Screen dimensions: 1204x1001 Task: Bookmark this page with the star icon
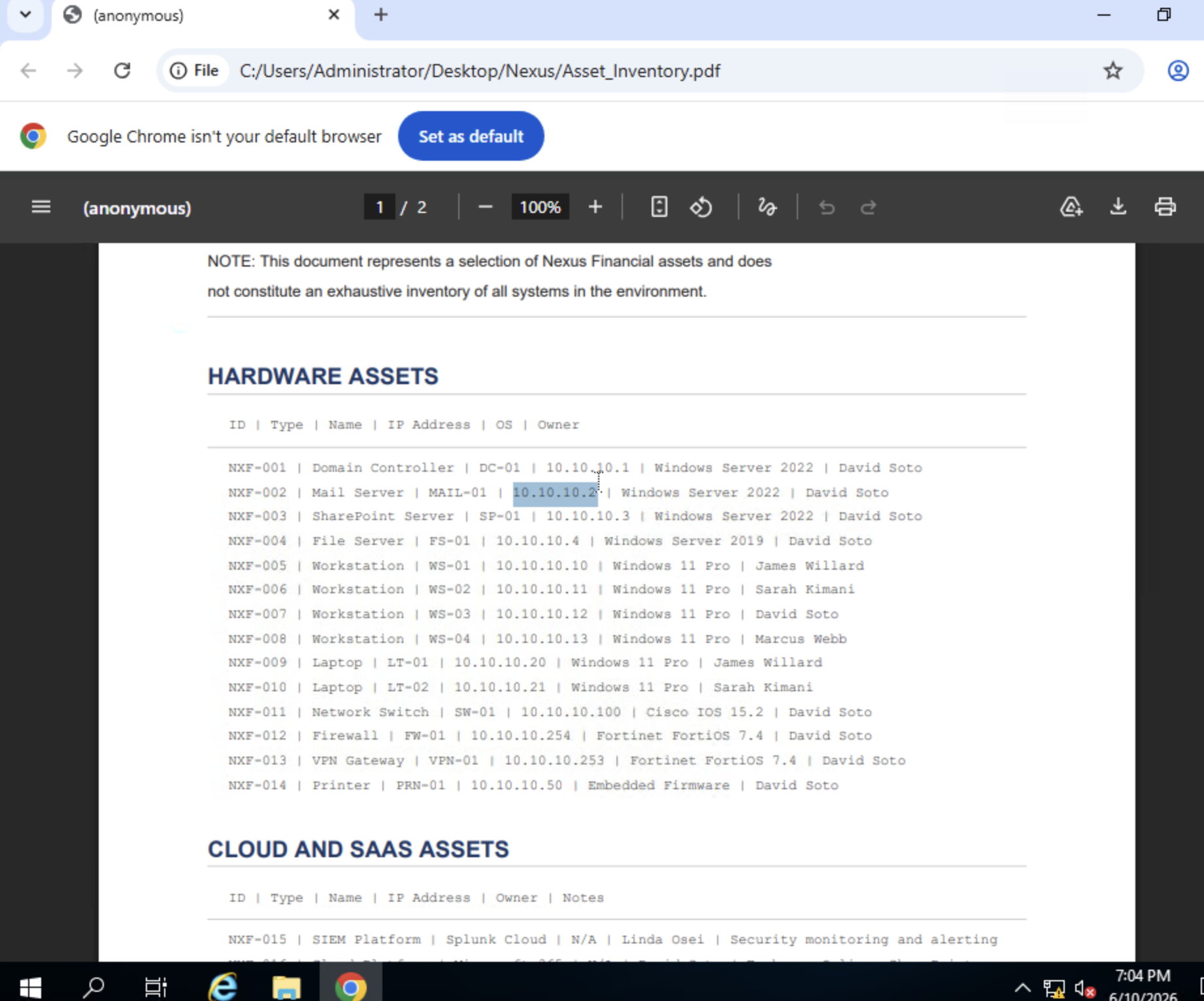pos(1113,71)
